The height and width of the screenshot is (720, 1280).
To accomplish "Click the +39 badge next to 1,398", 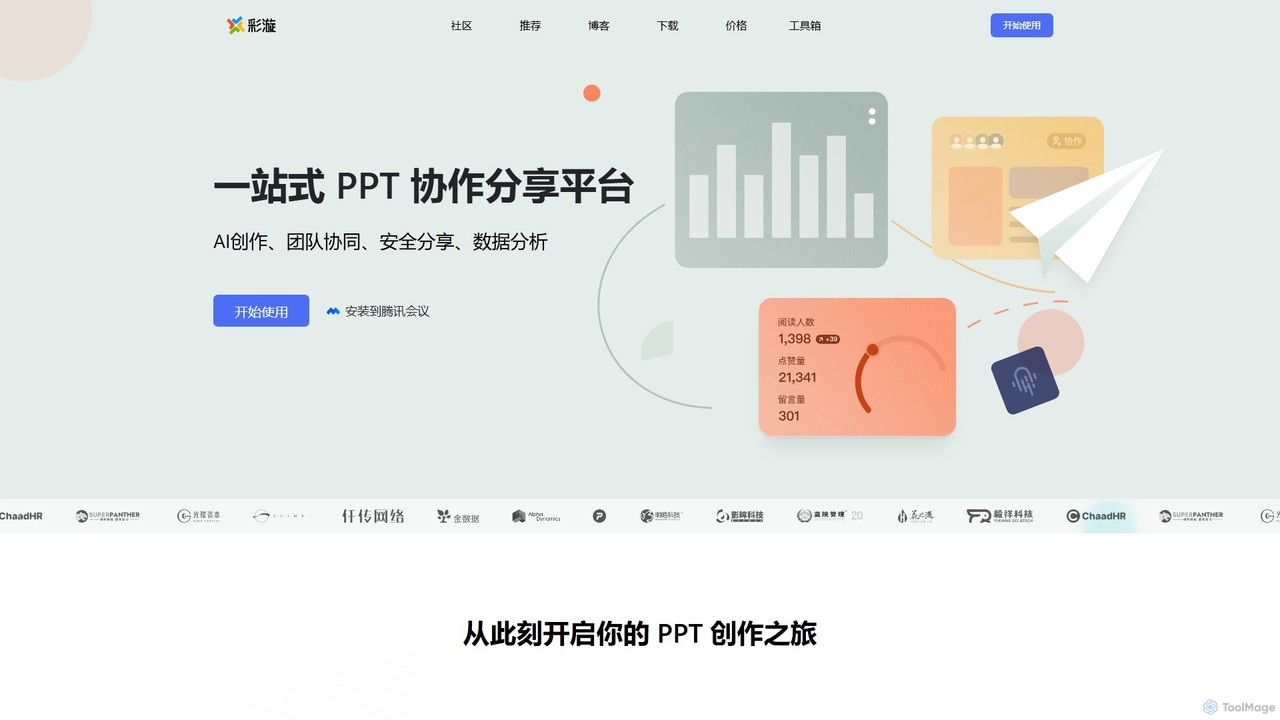I will pos(828,339).
